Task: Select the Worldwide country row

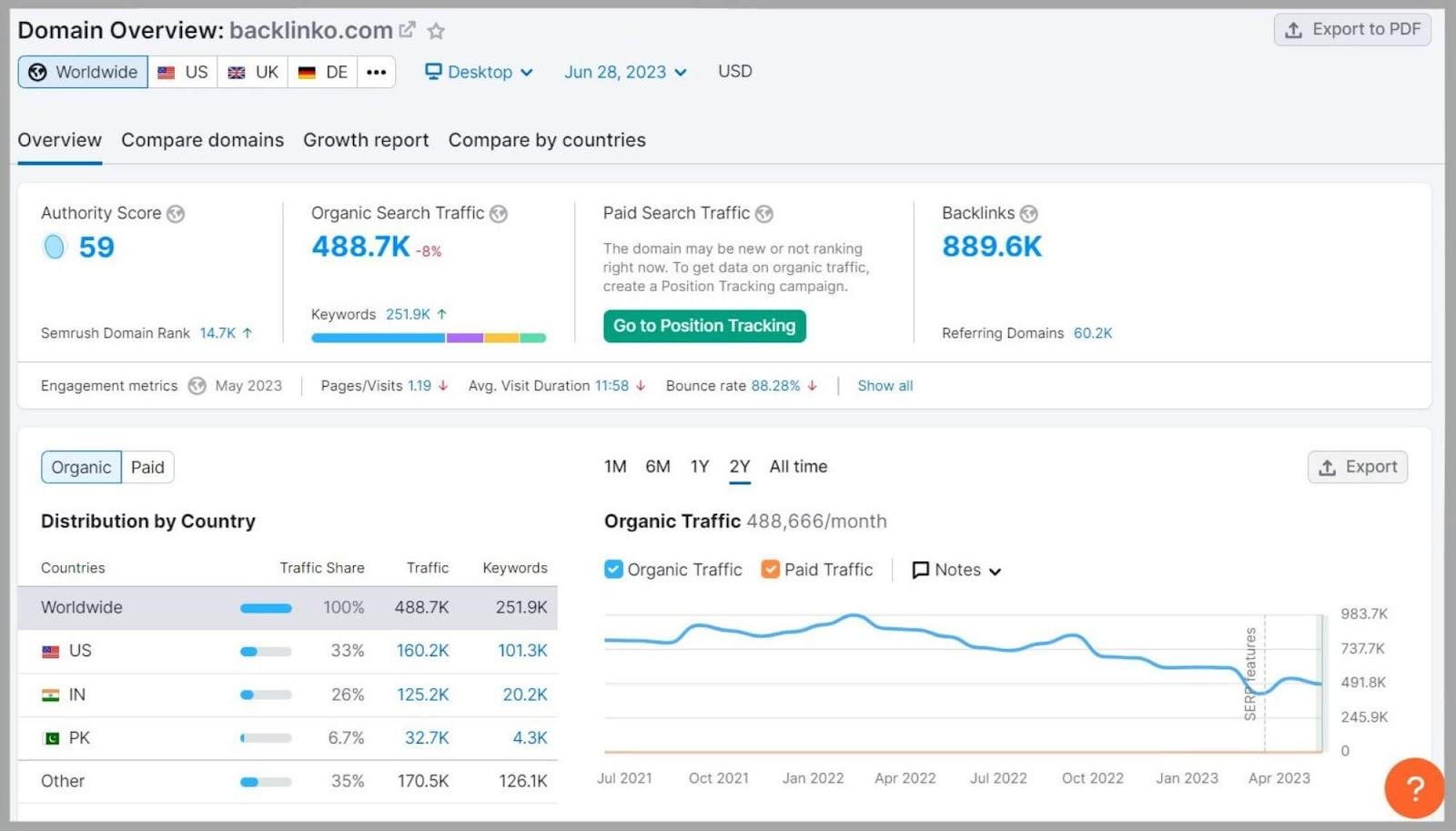Action: coord(288,607)
